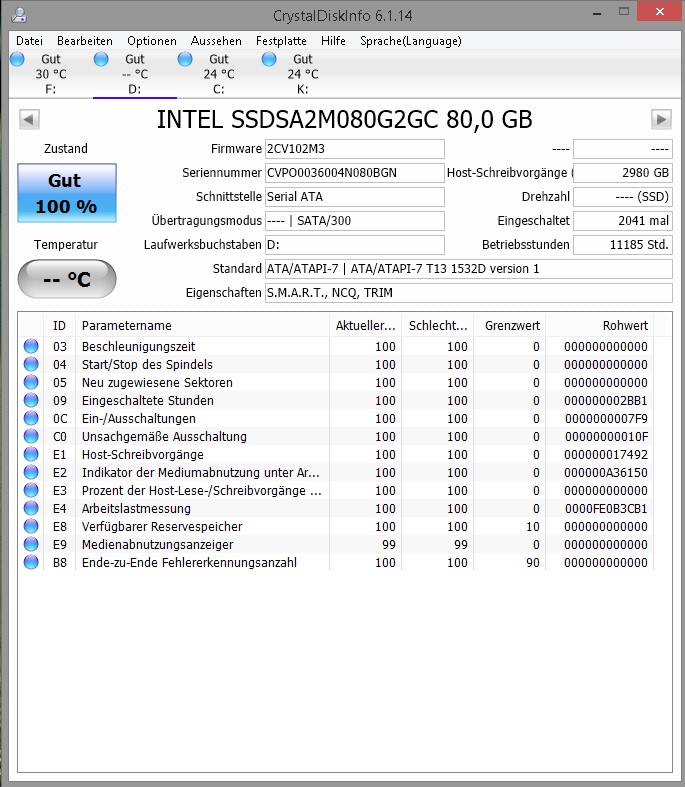
Task: Click status orb for Indikator der Mediumabnutzung
Action: (x=31, y=473)
